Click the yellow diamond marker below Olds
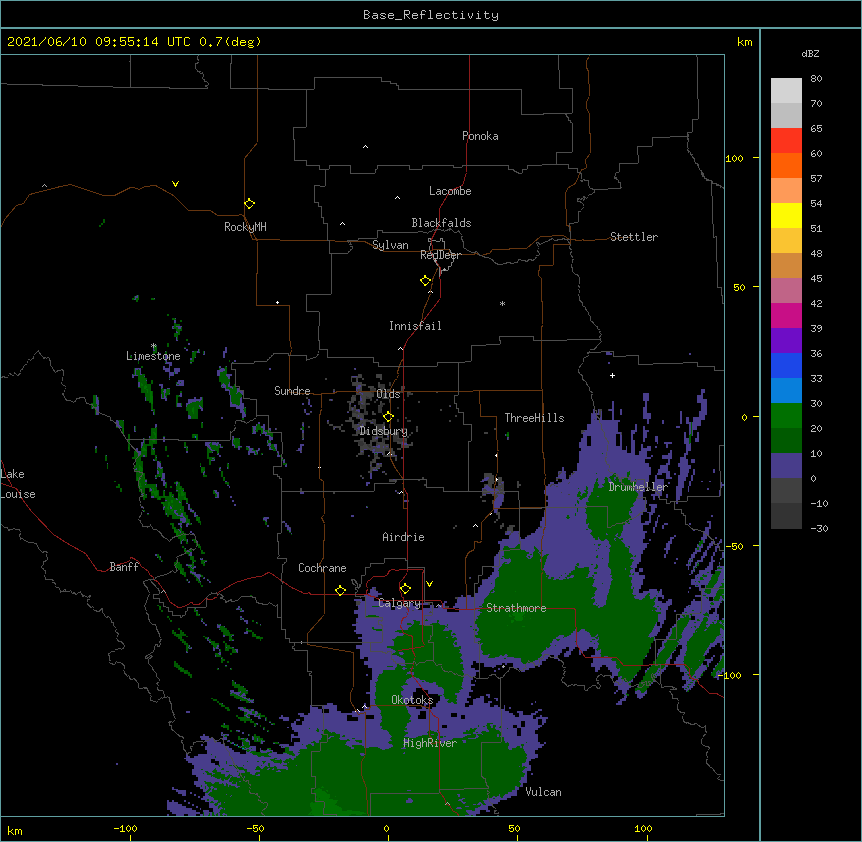 pos(388,417)
